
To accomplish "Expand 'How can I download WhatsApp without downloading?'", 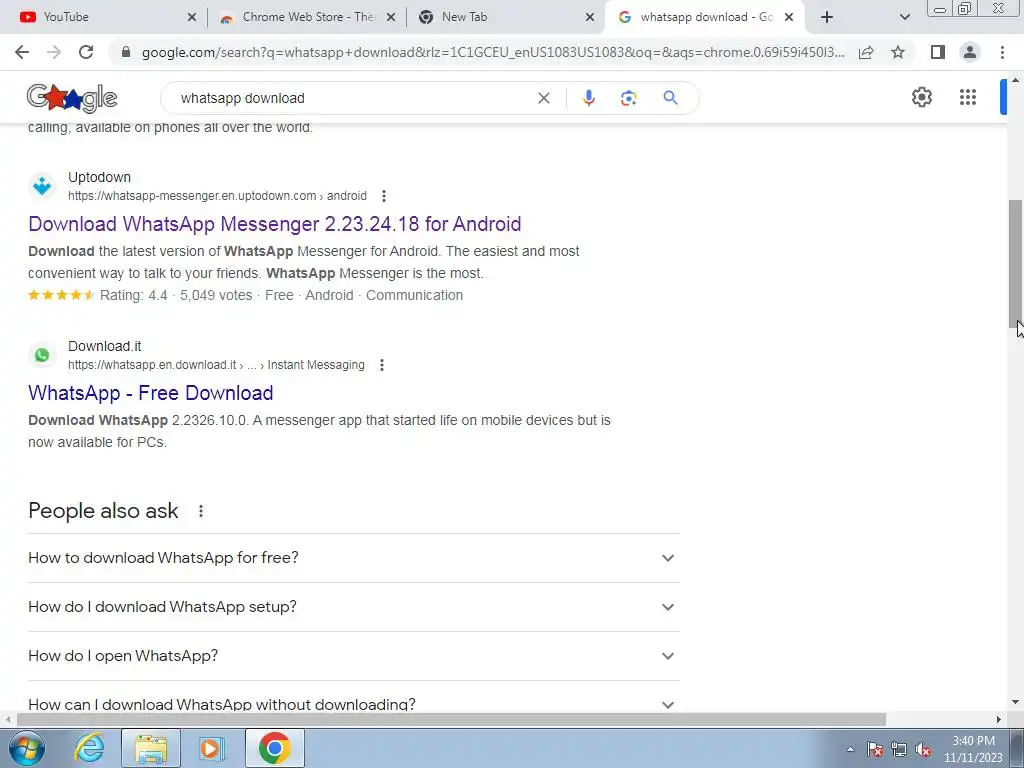I will (353, 699).
